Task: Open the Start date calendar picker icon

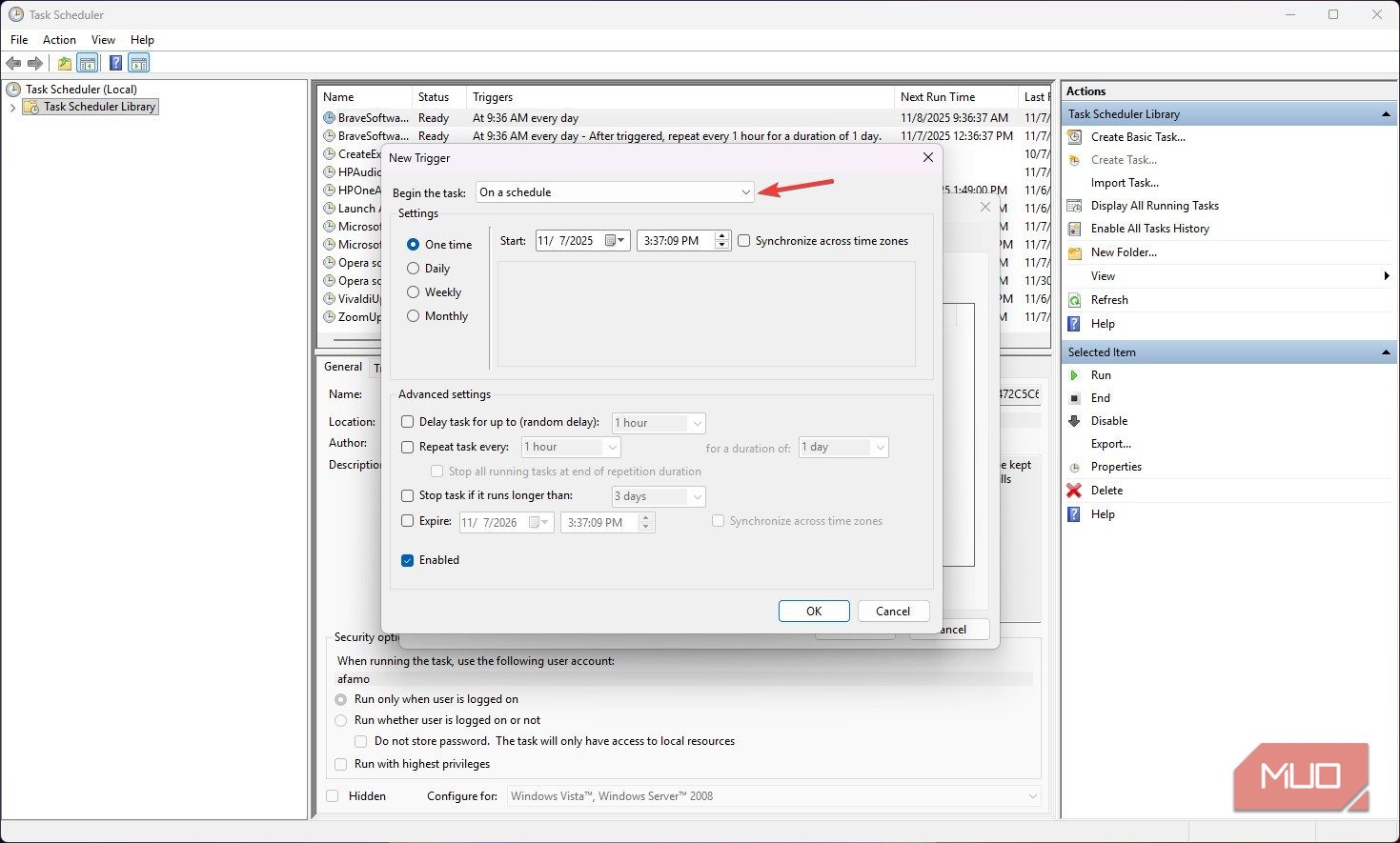Action: pos(616,241)
